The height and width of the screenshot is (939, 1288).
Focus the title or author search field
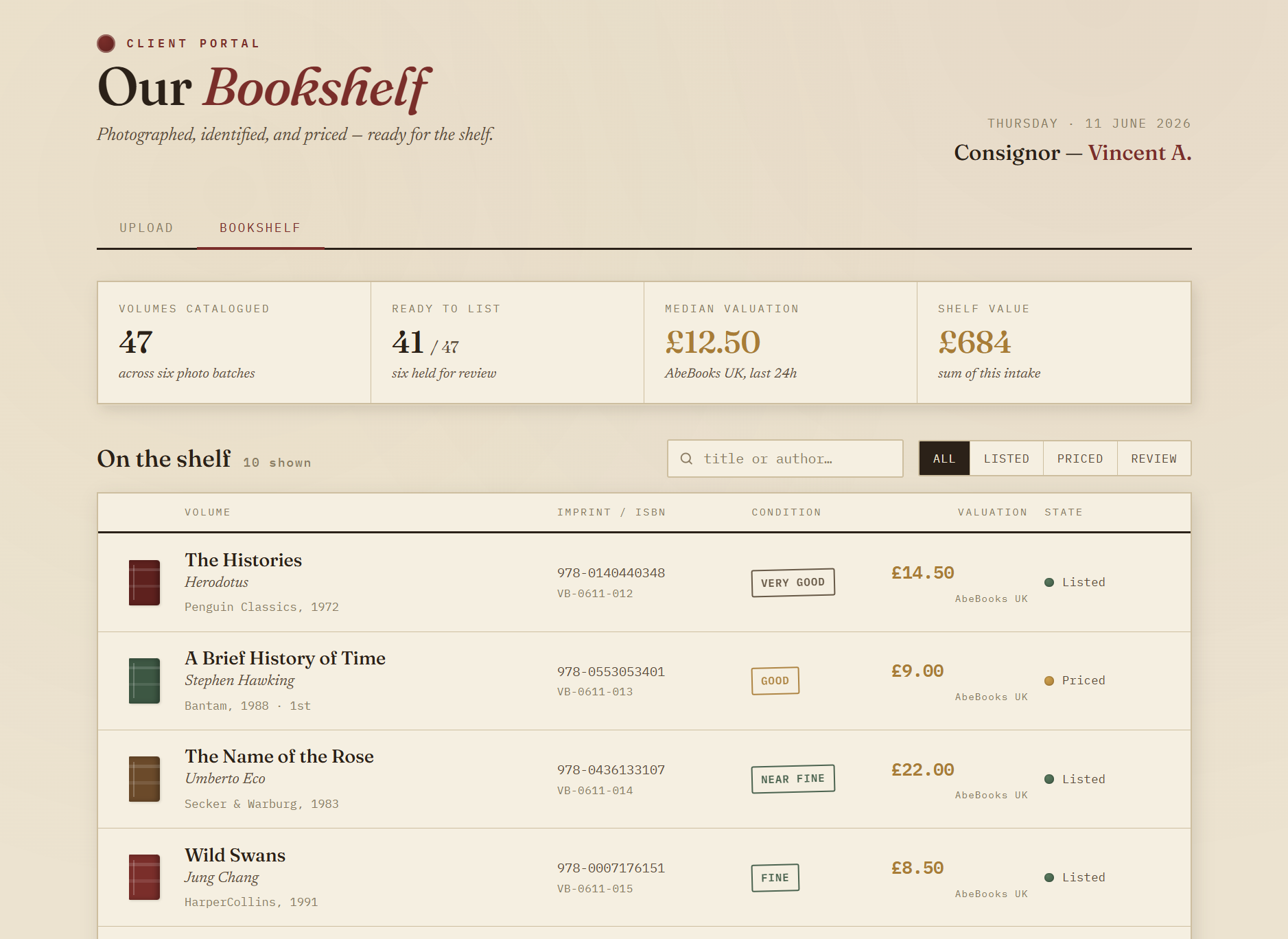785,459
